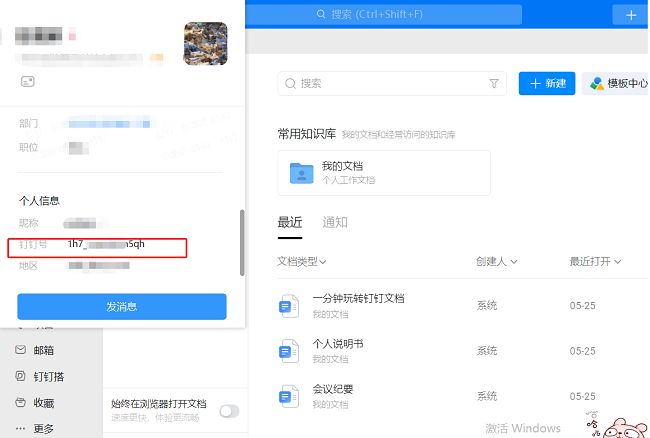This screenshot has width=650, height=438.
Task: Open 我的文档 folder icon
Action: pos(301,173)
